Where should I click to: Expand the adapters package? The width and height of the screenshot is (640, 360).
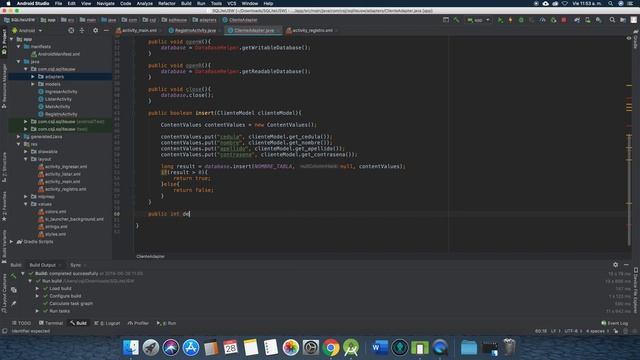[33, 77]
